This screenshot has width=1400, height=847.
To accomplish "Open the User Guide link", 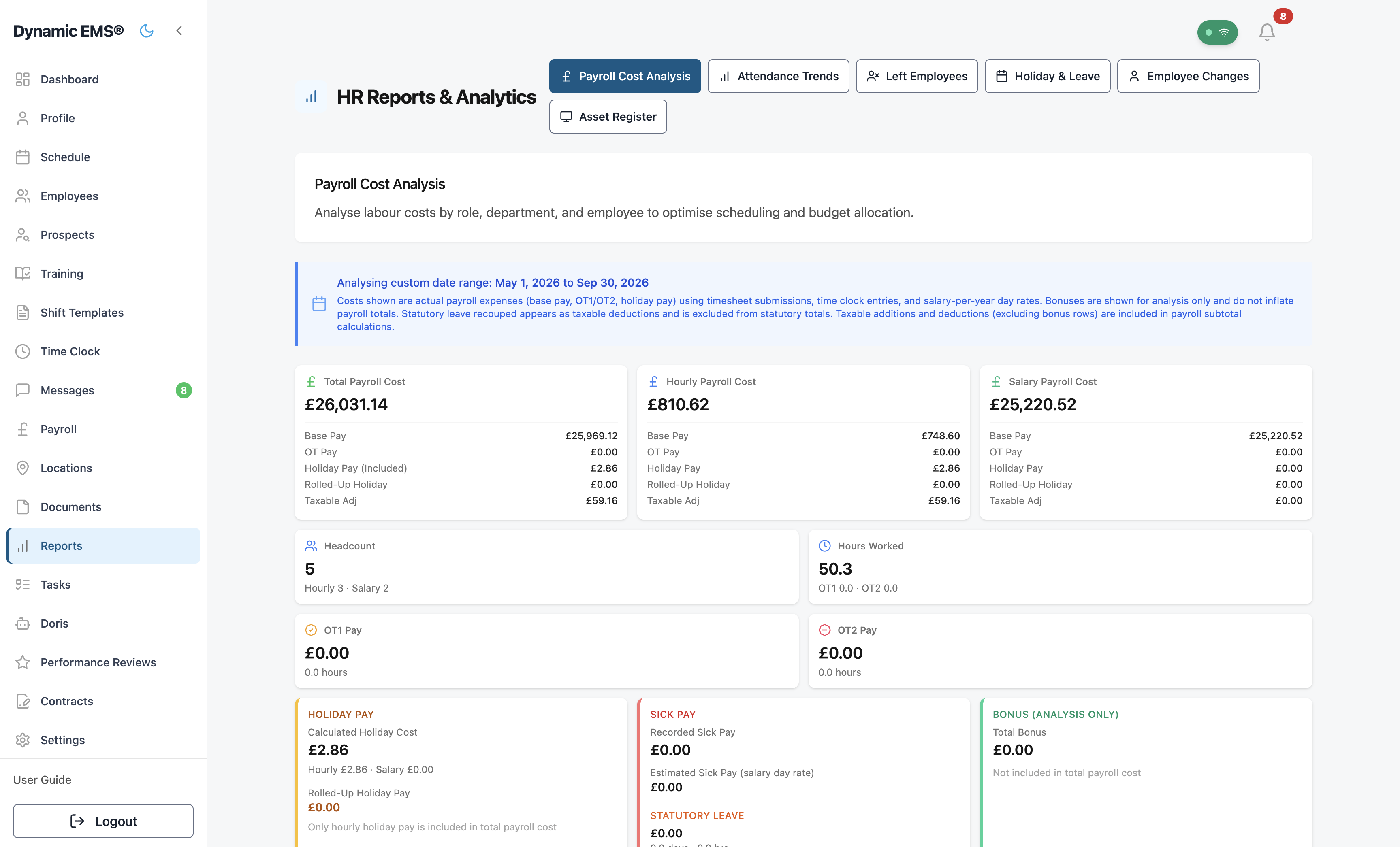I will (x=42, y=780).
